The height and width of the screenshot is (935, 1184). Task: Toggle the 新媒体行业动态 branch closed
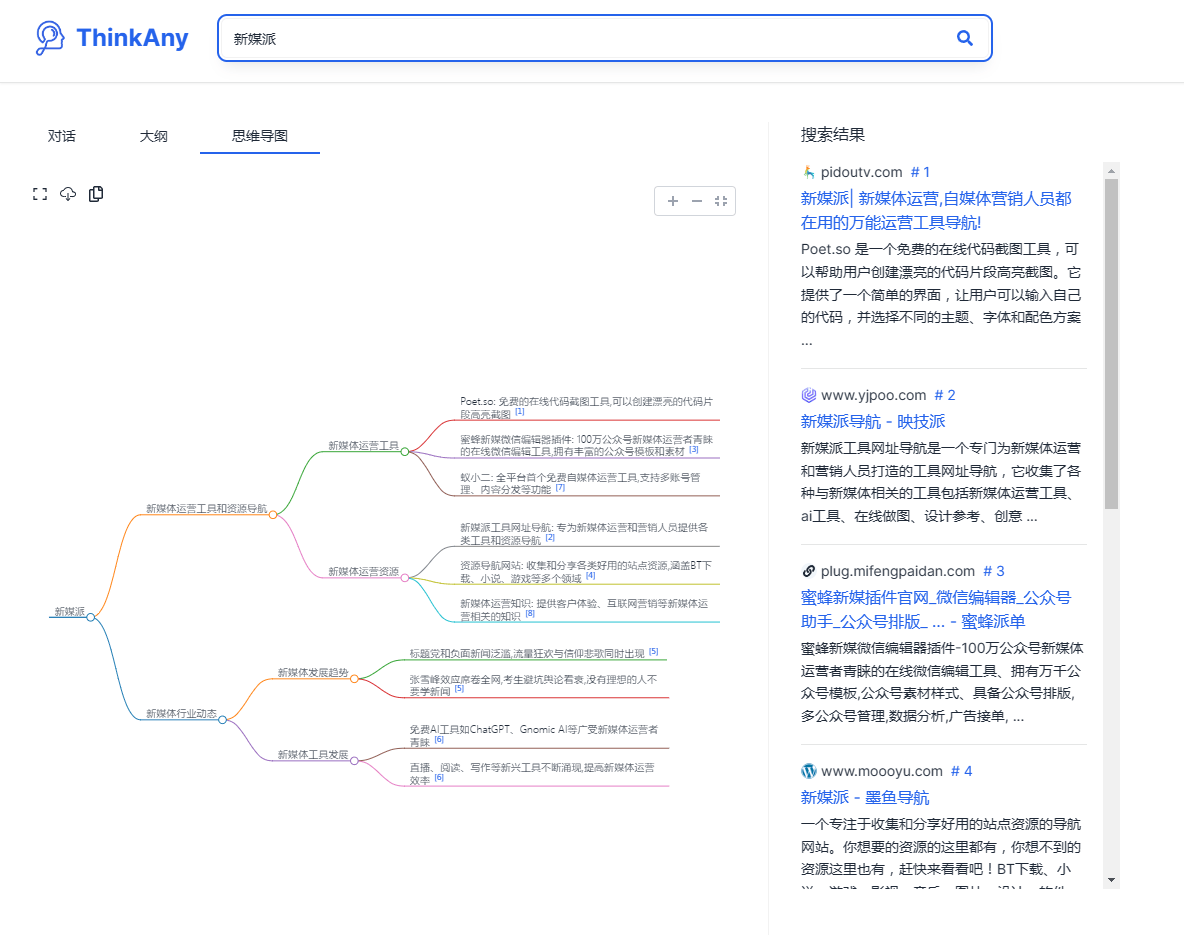click(x=222, y=720)
